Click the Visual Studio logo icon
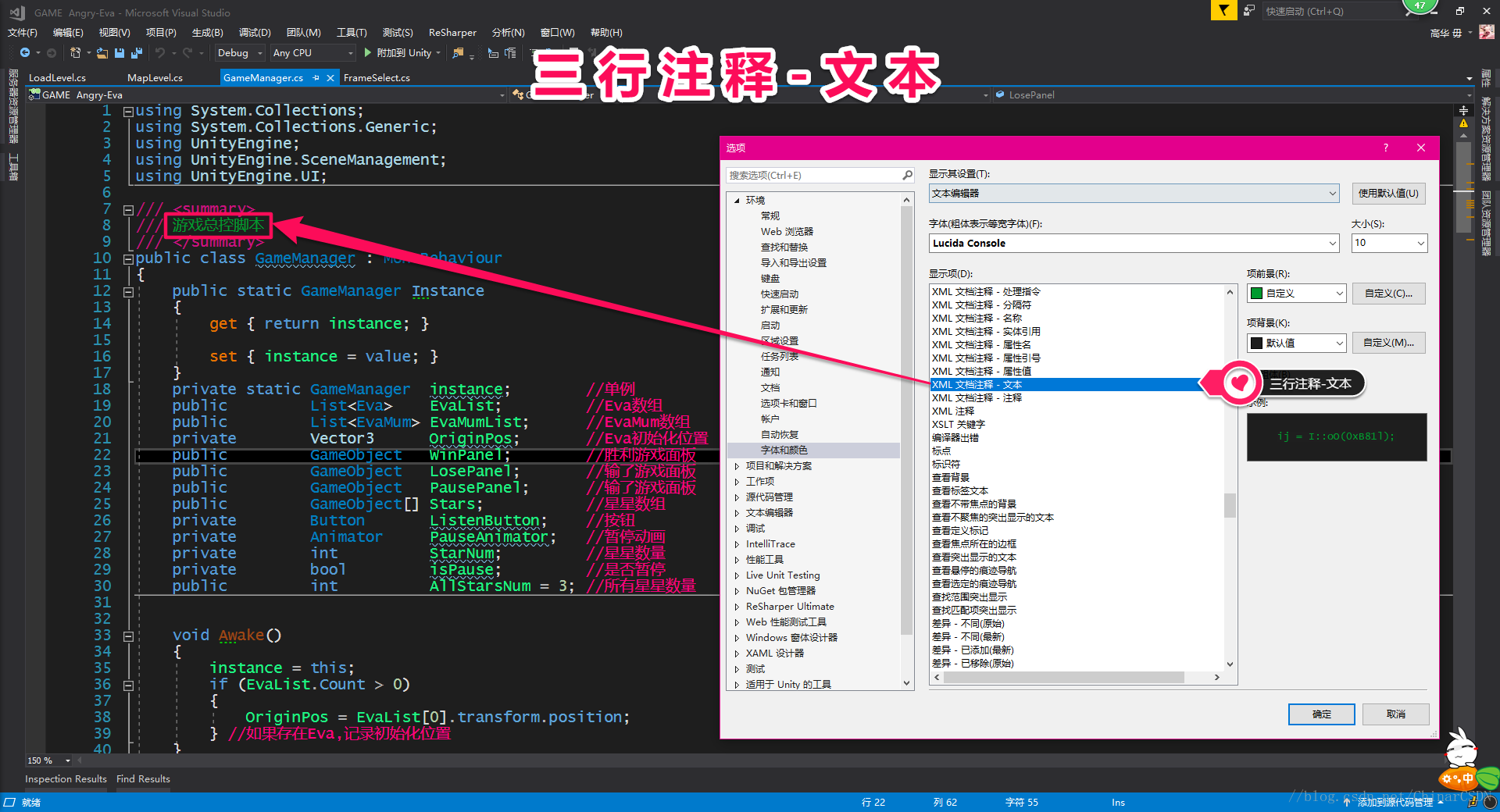Viewport: 1500px width, 812px height. pyautogui.click(x=16, y=12)
